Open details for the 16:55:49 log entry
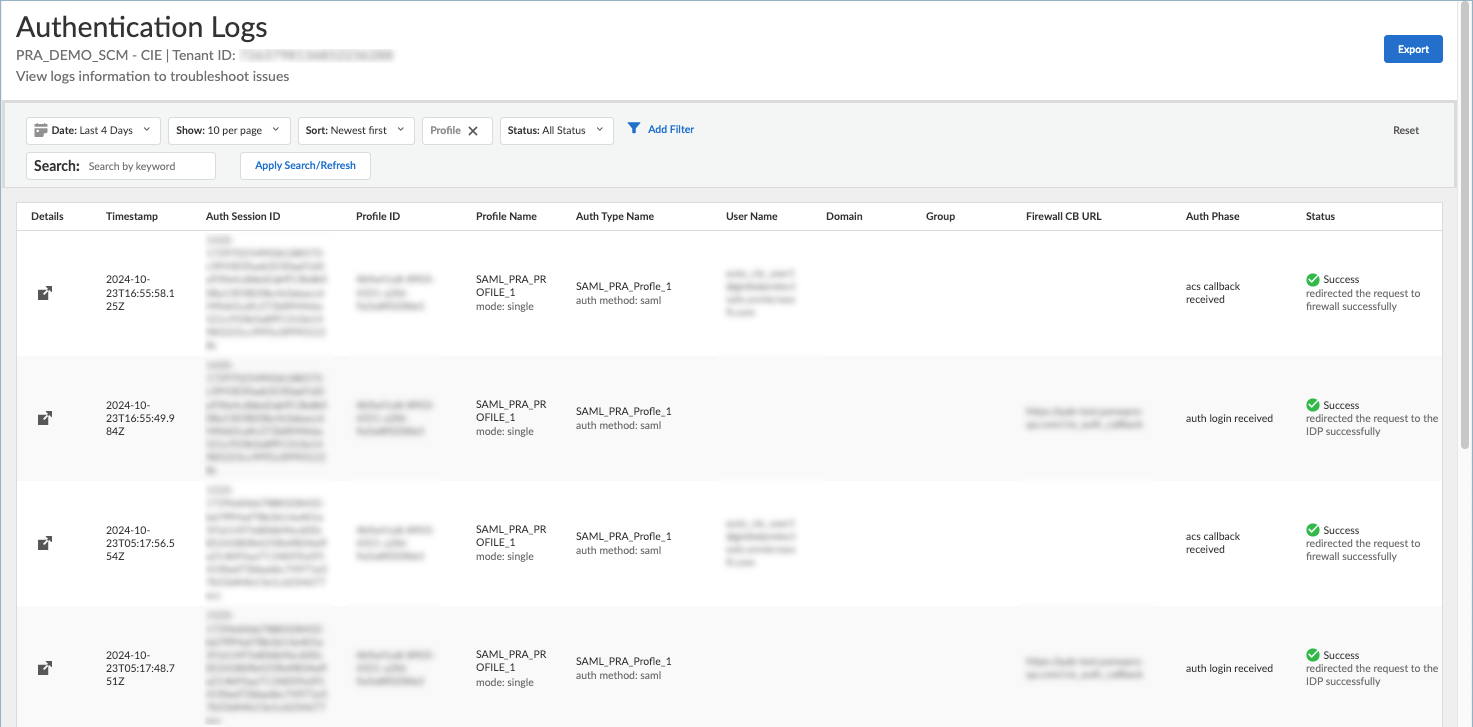The image size is (1473, 727). [x=45, y=418]
